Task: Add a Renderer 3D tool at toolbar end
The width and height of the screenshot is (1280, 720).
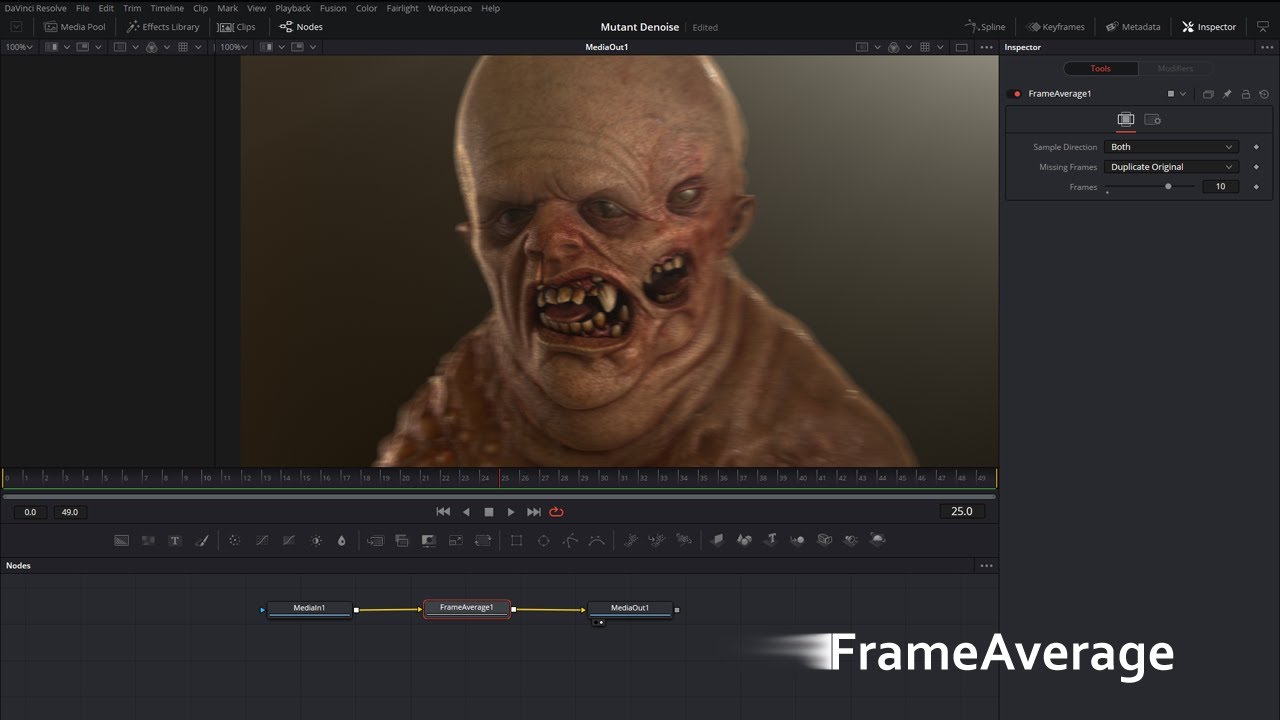Action: (x=877, y=540)
